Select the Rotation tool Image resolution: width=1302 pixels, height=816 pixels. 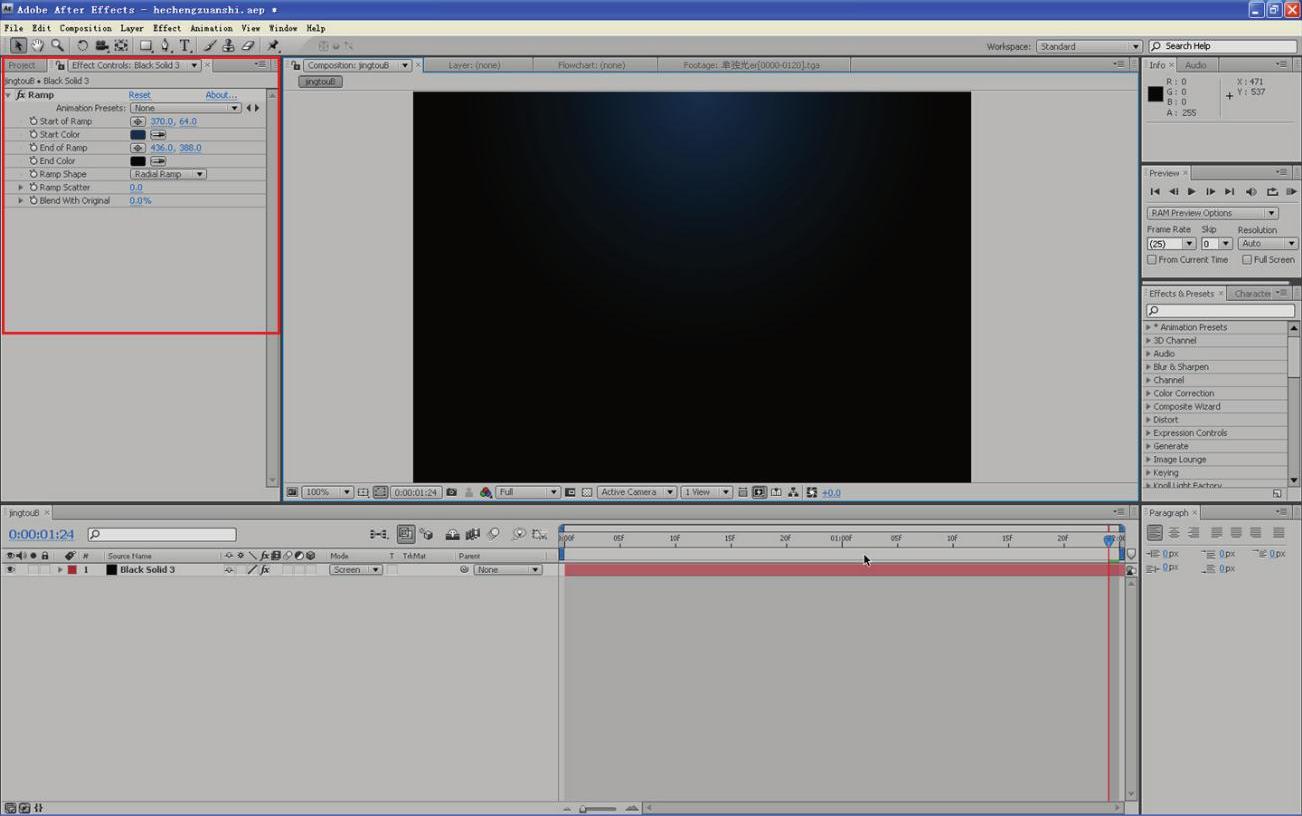click(82, 45)
